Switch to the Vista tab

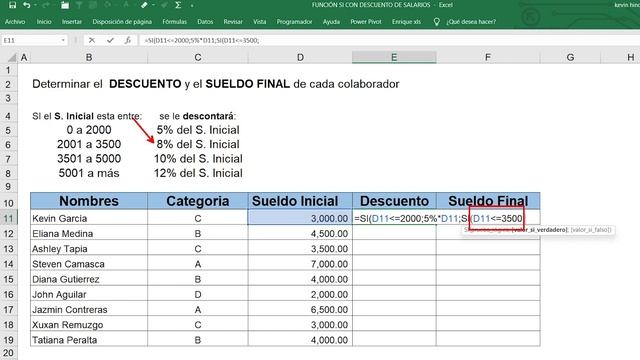coord(260,22)
